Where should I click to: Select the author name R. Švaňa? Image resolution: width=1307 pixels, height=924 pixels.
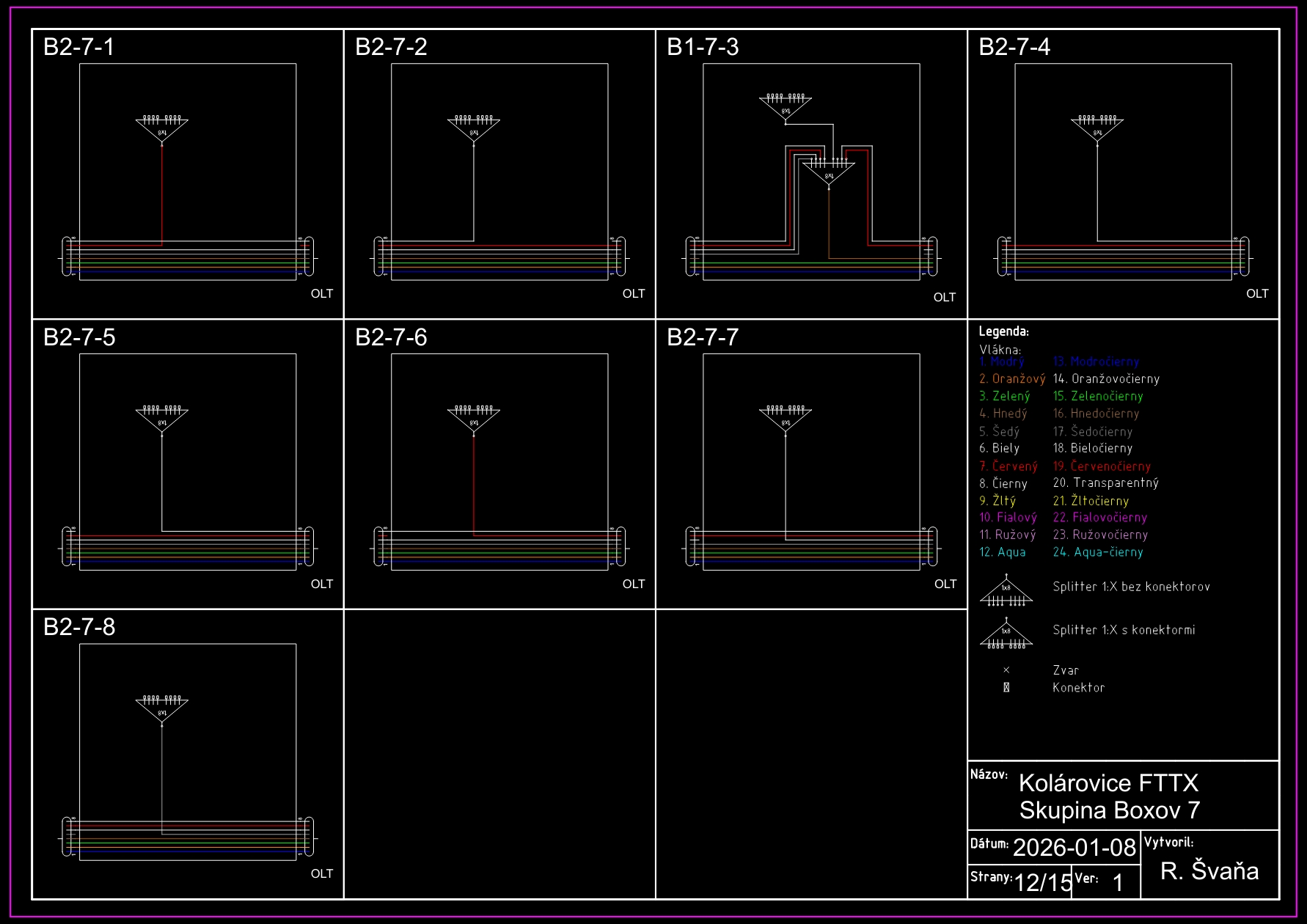[1209, 870]
